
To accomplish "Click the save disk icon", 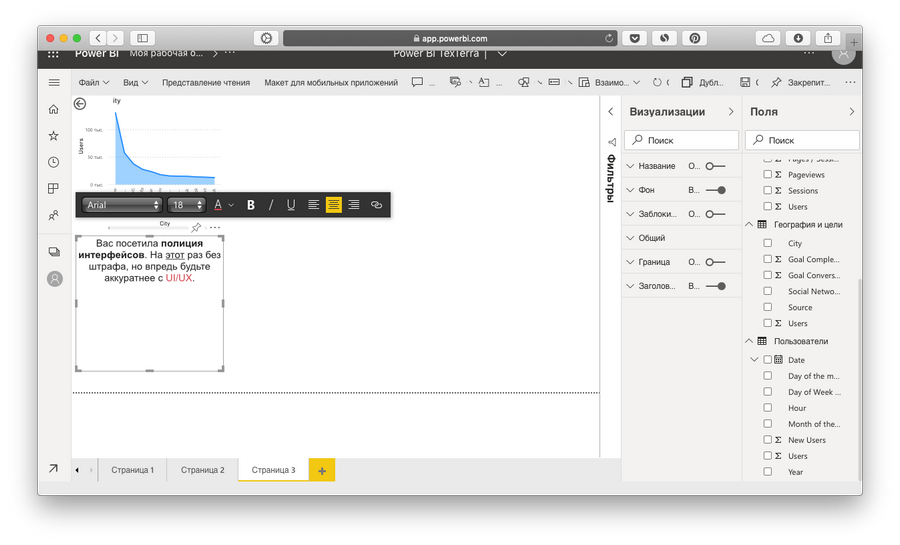I will [745, 83].
